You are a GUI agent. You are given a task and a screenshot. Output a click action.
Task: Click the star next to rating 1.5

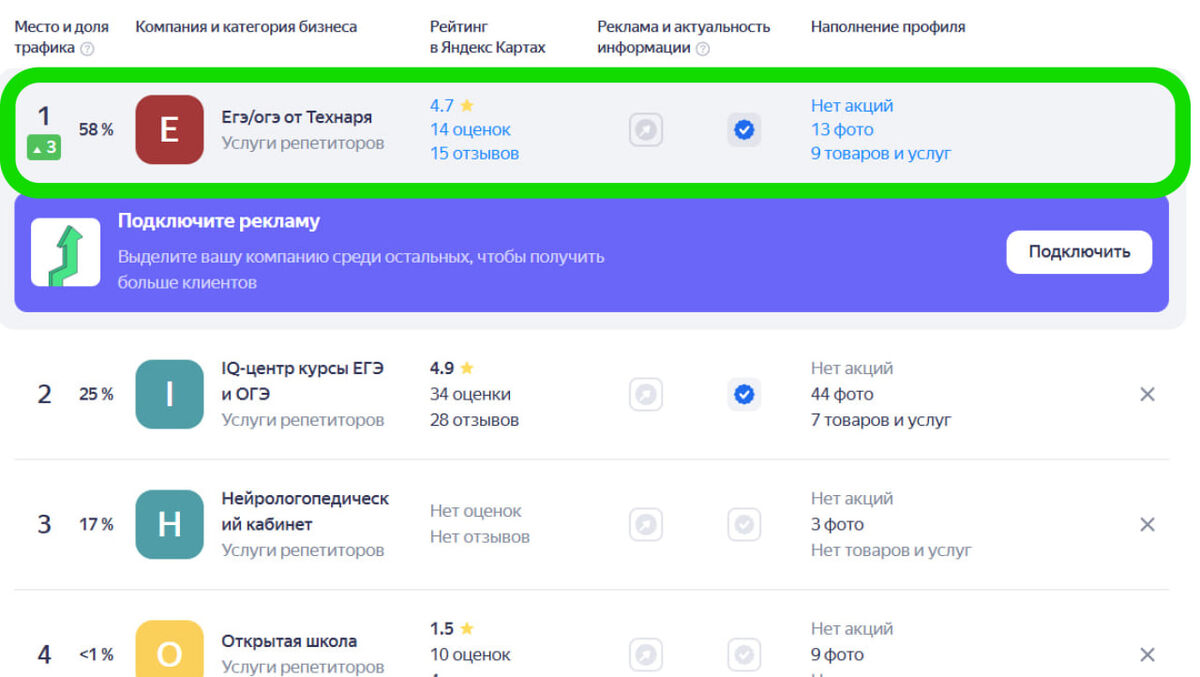(467, 629)
